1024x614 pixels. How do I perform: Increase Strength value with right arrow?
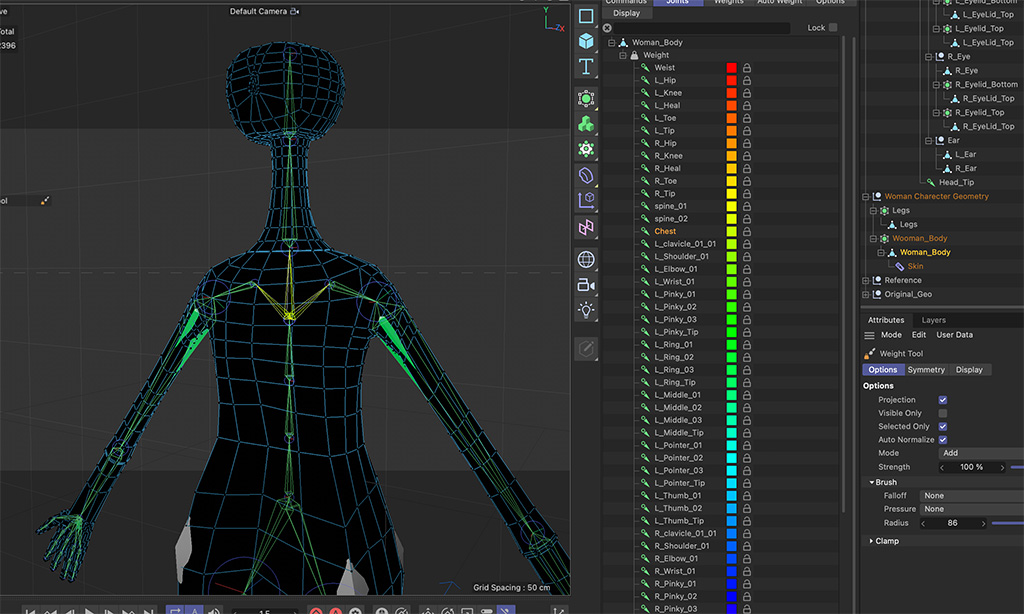tap(1002, 468)
